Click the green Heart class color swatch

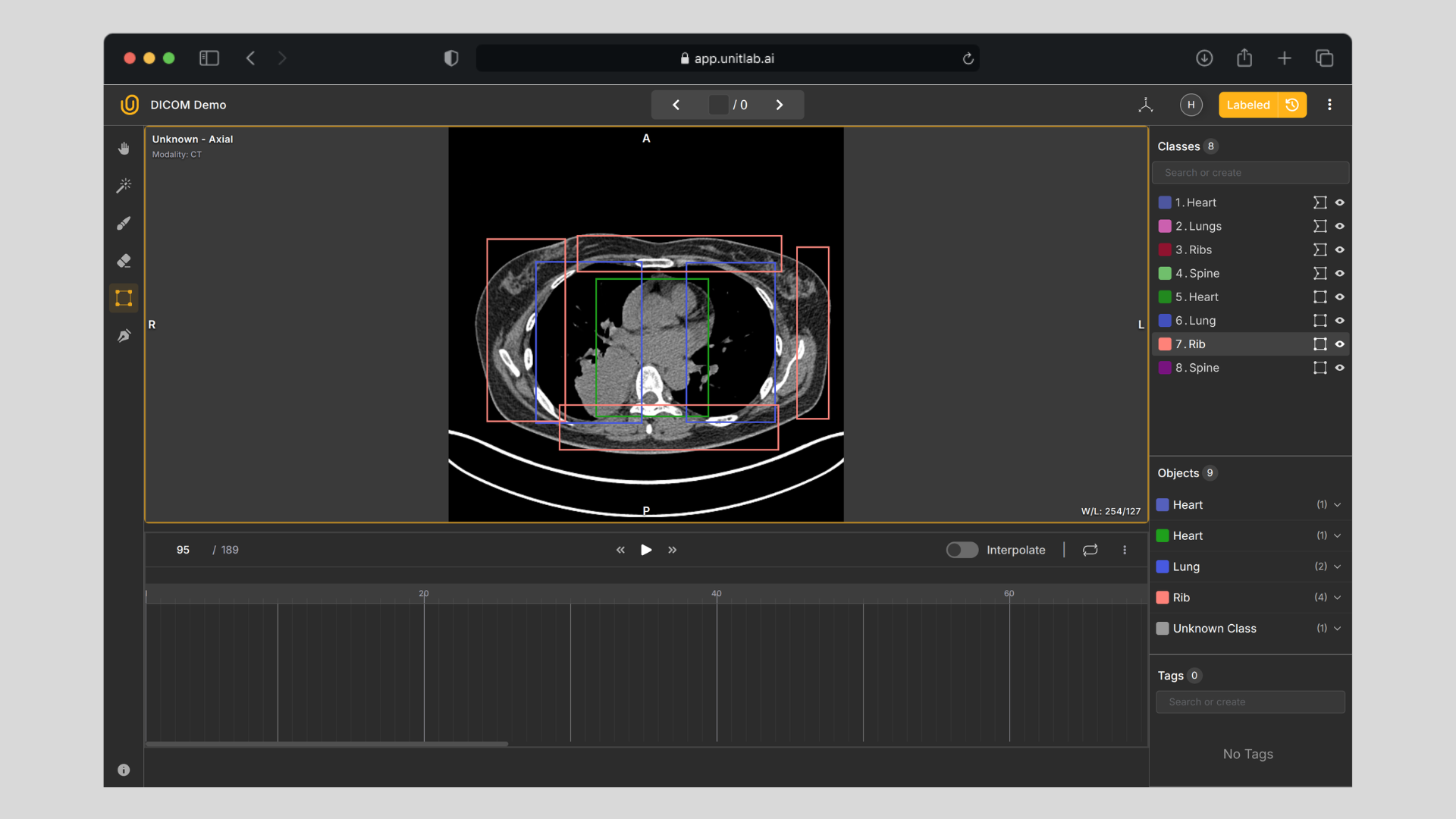(x=1166, y=297)
